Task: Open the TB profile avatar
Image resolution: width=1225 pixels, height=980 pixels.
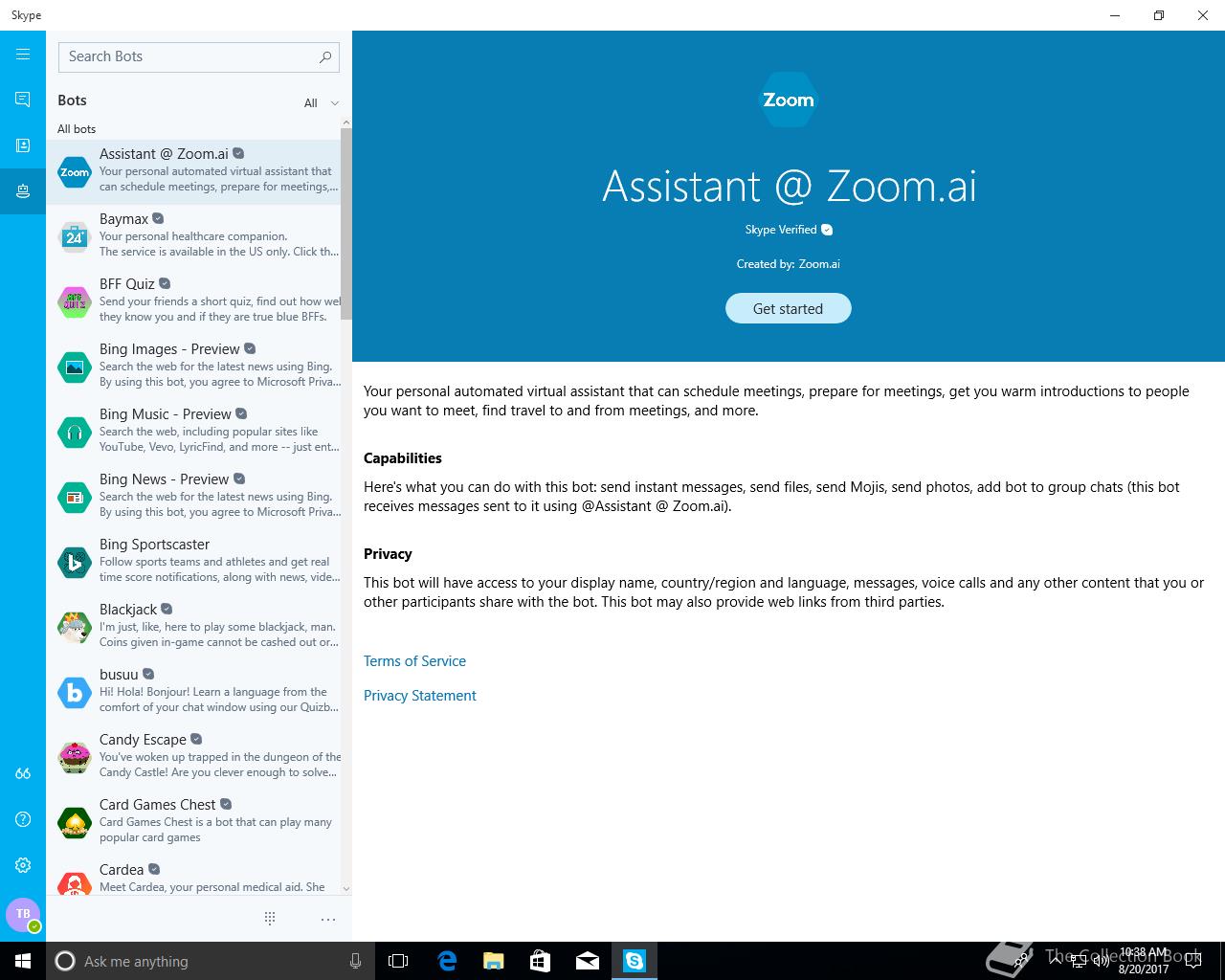Action: pos(23,914)
